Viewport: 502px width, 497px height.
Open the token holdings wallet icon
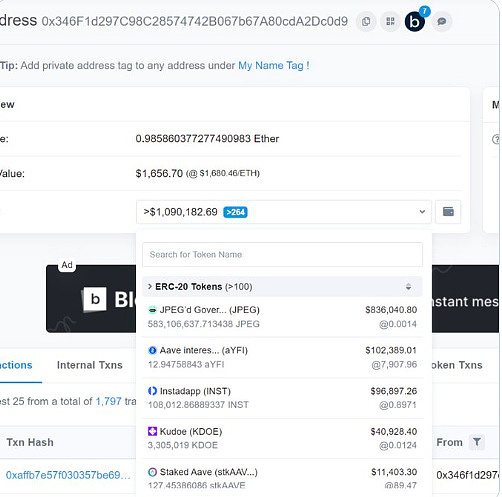[x=448, y=212]
